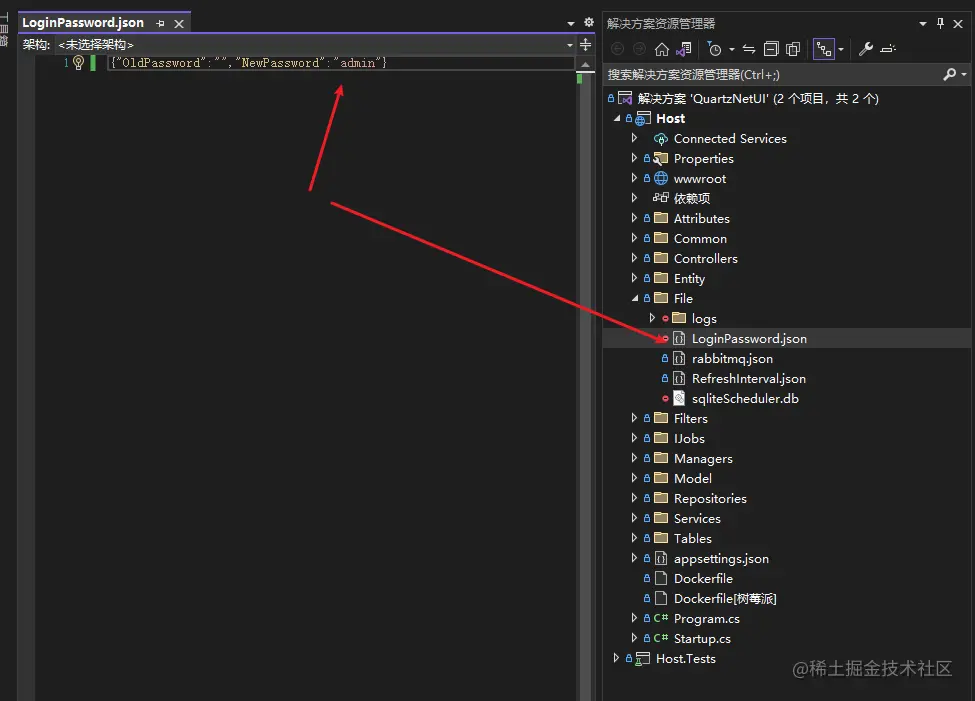Click the Home icon in Solution Explorer toolbar
975x701 pixels.
(x=662, y=49)
